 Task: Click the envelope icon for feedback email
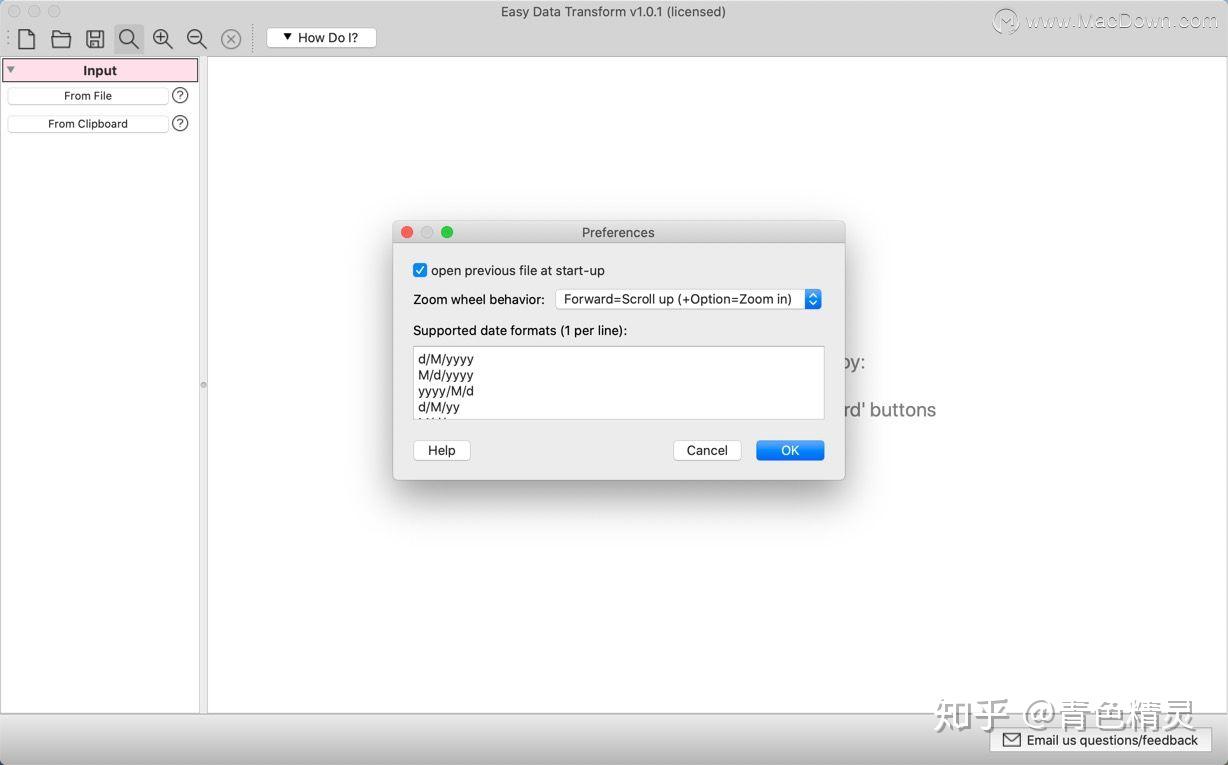pyautogui.click(x=1013, y=740)
